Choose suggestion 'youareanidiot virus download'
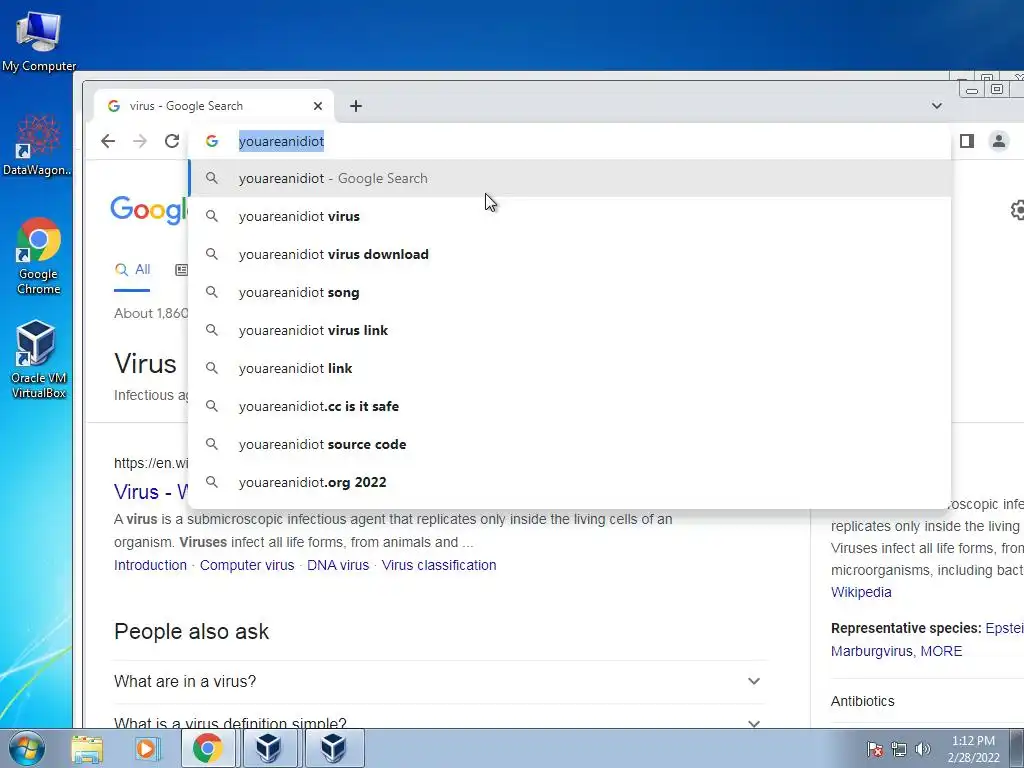 (569, 254)
